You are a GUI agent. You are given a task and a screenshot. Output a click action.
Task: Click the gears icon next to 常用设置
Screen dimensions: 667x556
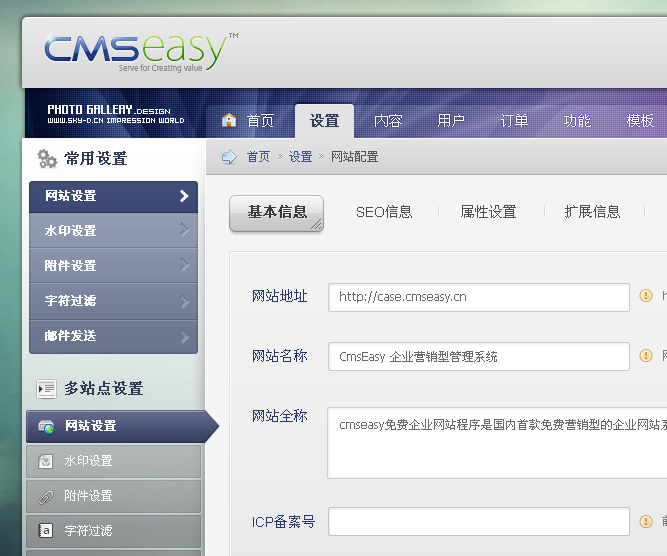coord(47,159)
